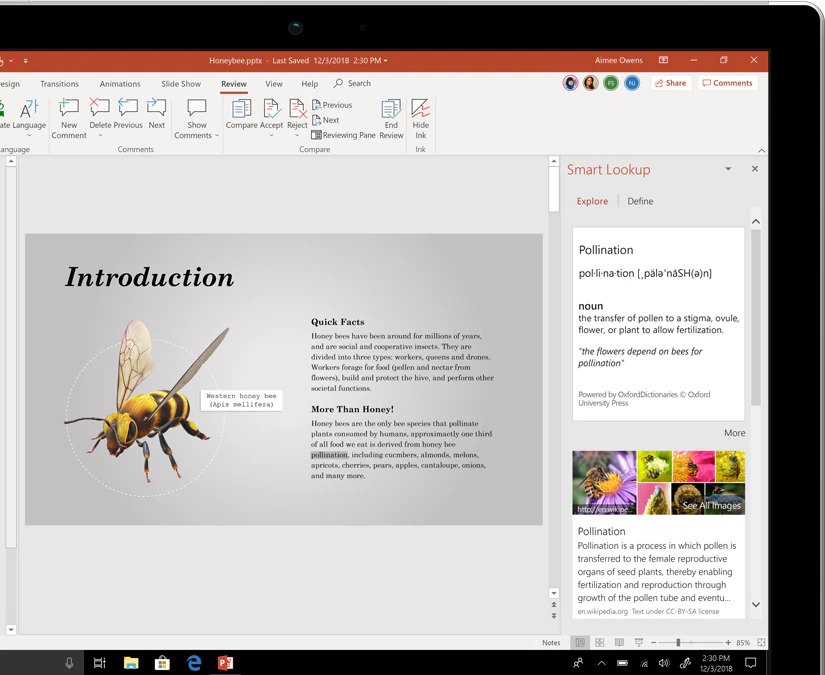This screenshot has width=825, height=675.
Task: Open Microsoft Edge in the taskbar
Action: click(194, 663)
